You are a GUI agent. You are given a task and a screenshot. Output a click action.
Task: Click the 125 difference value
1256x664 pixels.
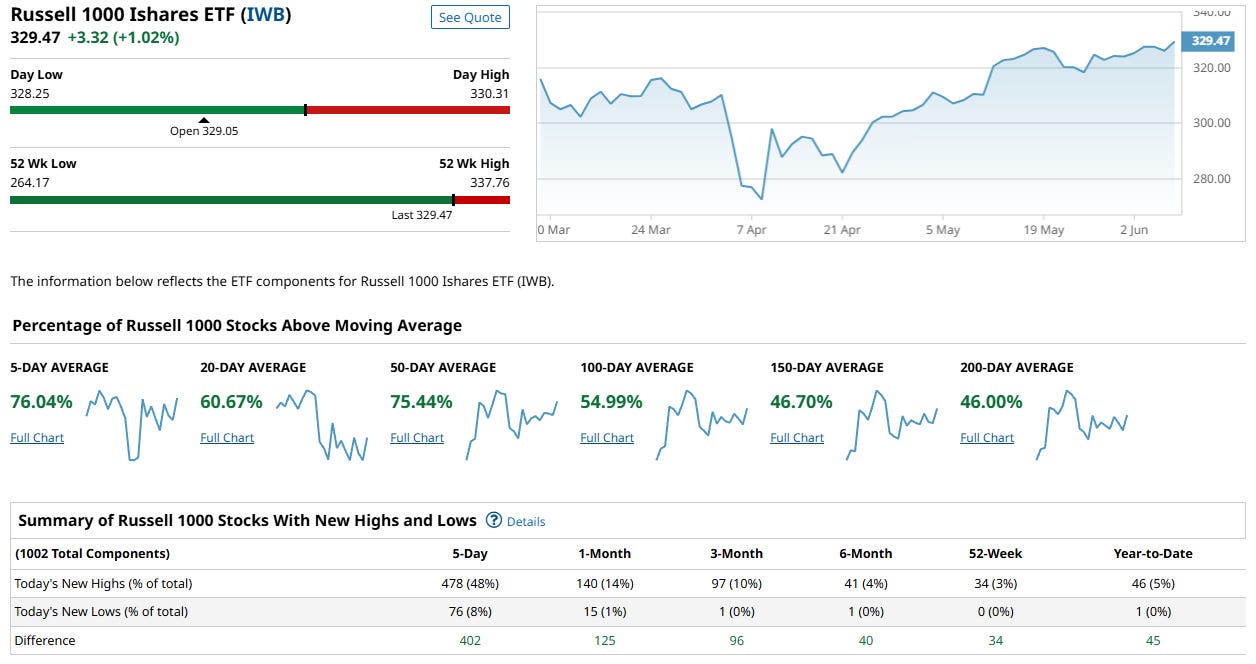pyautogui.click(x=604, y=640)
